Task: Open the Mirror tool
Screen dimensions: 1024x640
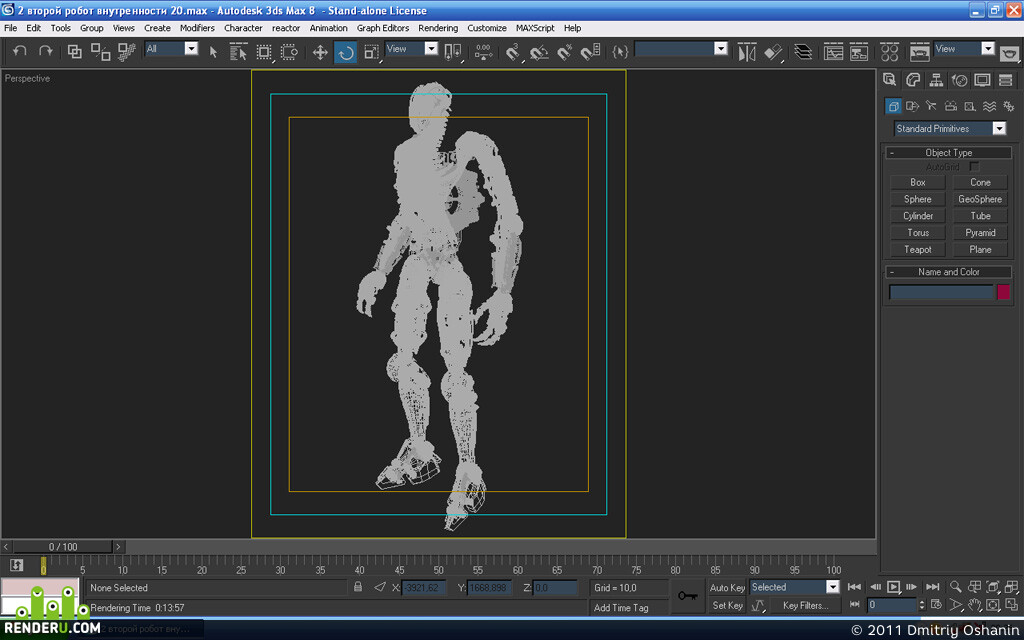Action: (x=746, y=52)
